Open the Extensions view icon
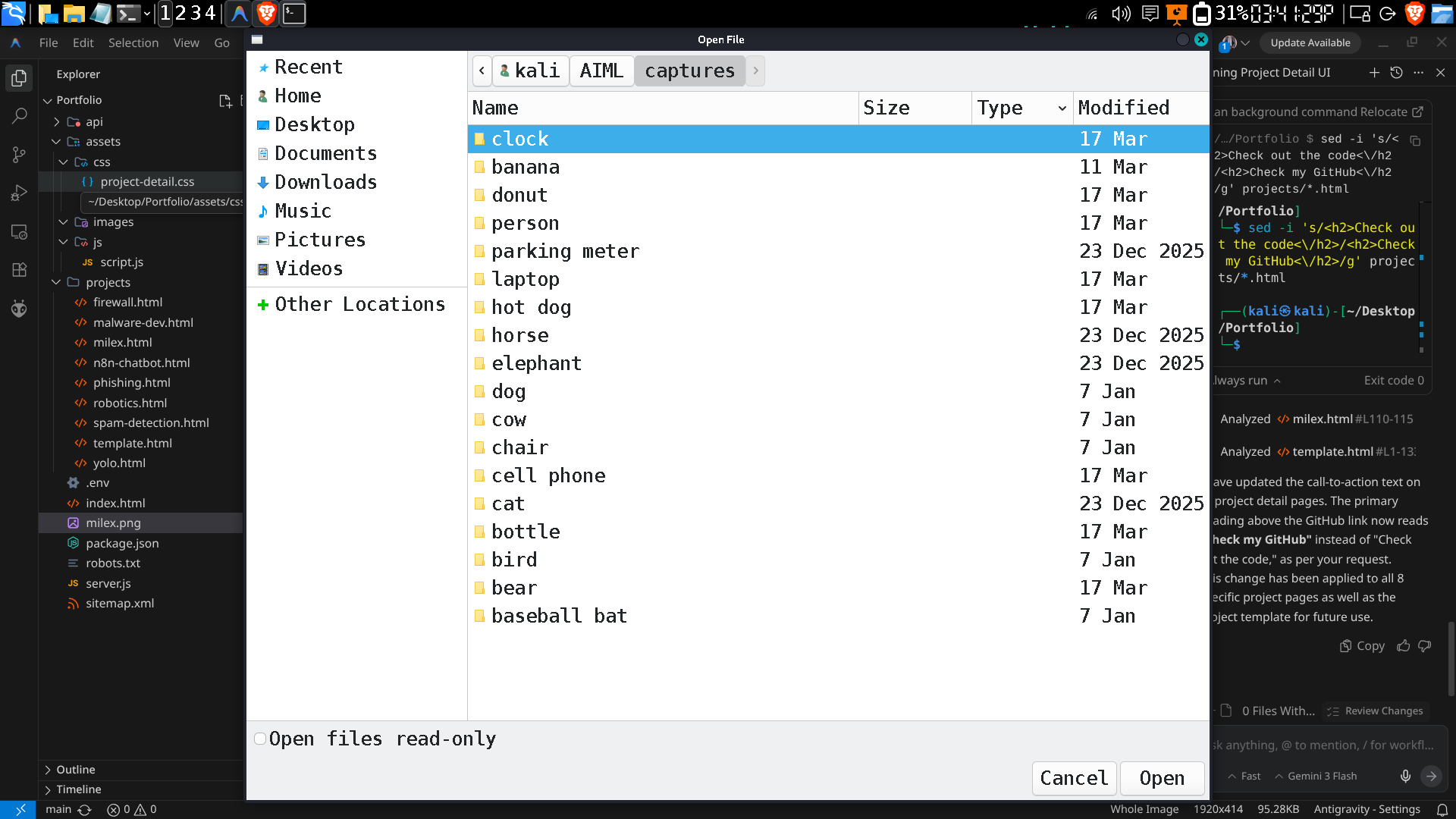Viewport: 1456px width, 819px height. (x=19, y=270)
